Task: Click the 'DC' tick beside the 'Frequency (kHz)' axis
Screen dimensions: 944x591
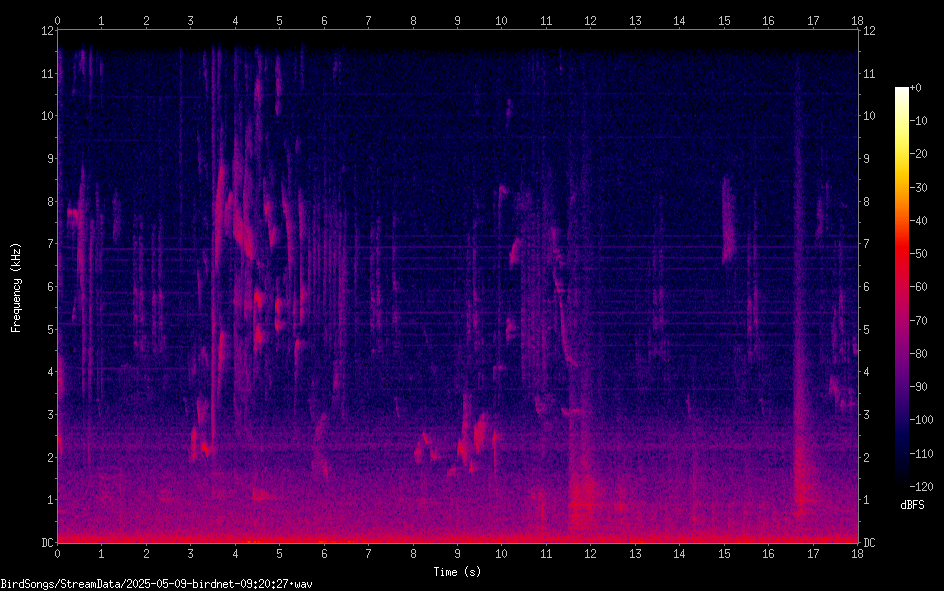Action: tap(47, 543)
